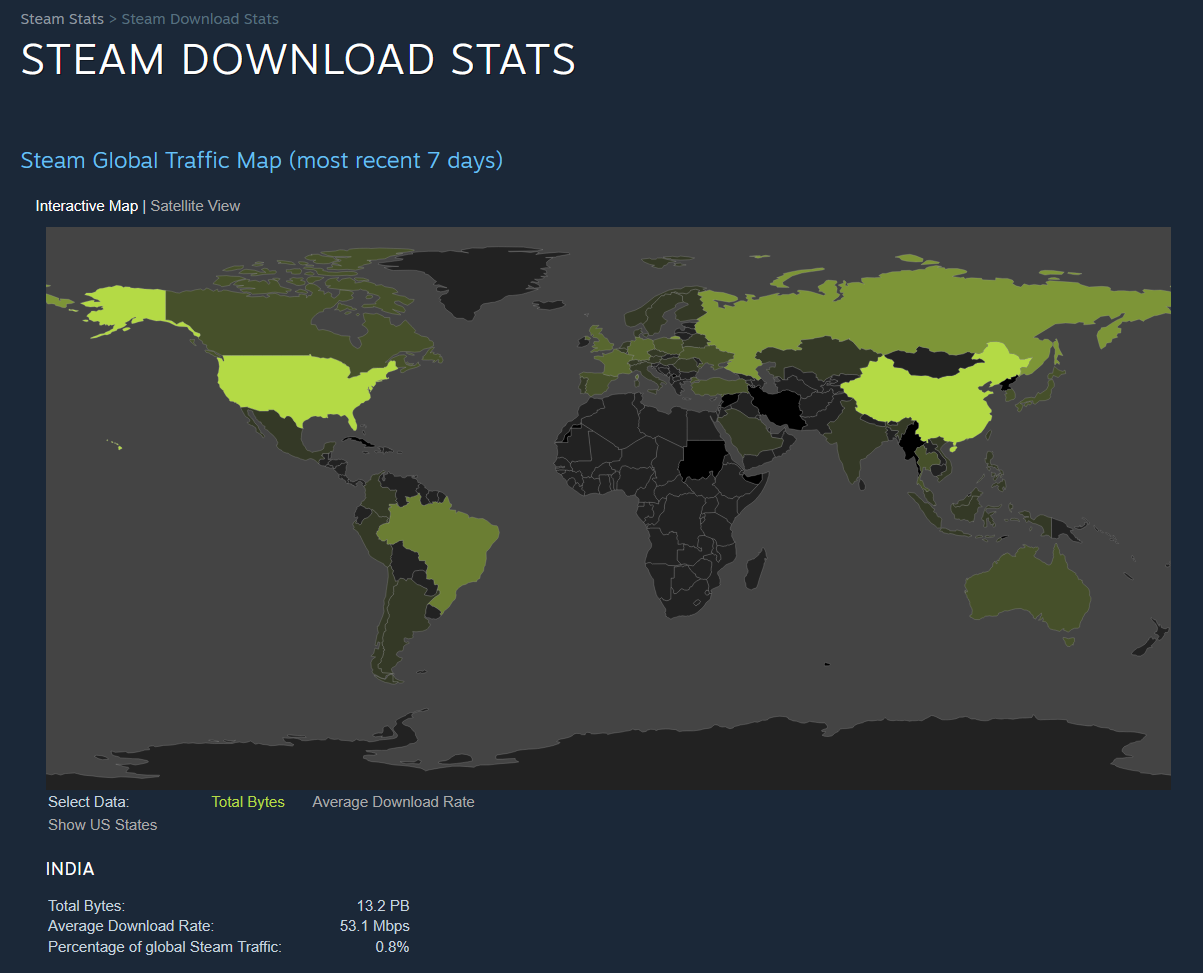
Task: Click Antarctica on the traffic map
Action: [x=620, y=755]
